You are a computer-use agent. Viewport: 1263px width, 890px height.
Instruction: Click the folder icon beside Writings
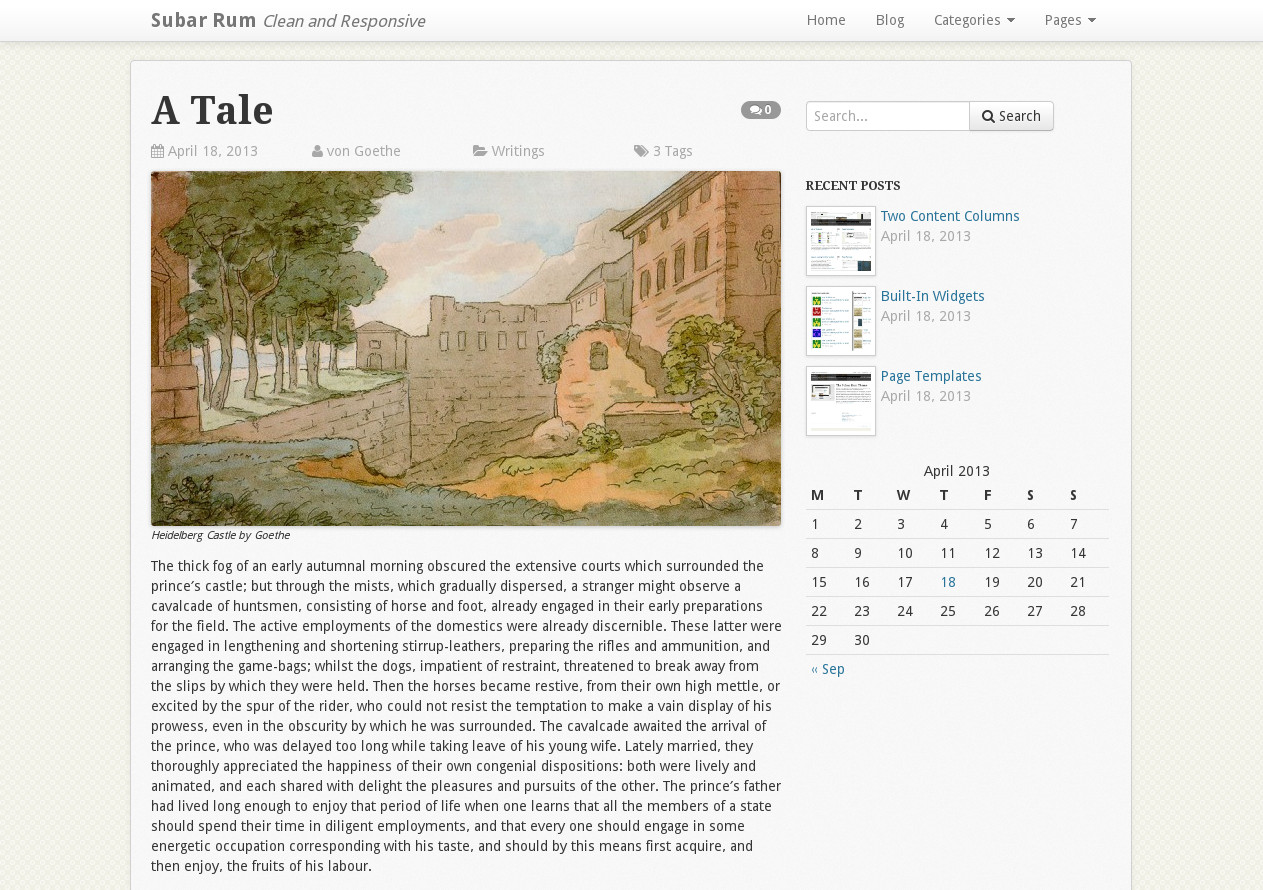480,152
